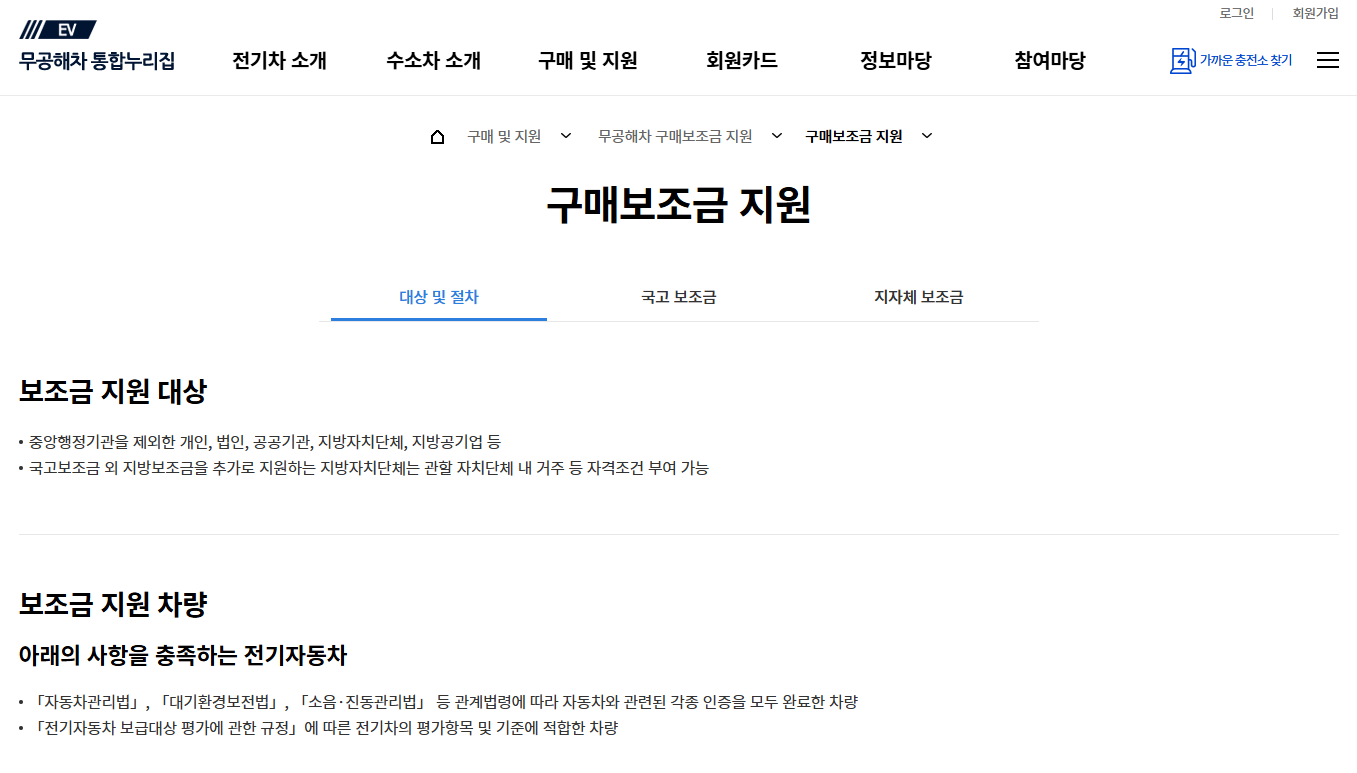Image resolution: width=1357 pixels, height=773 pixels.
Task: Open the 참여마당 menu
Action: [x=1049, y=60]
